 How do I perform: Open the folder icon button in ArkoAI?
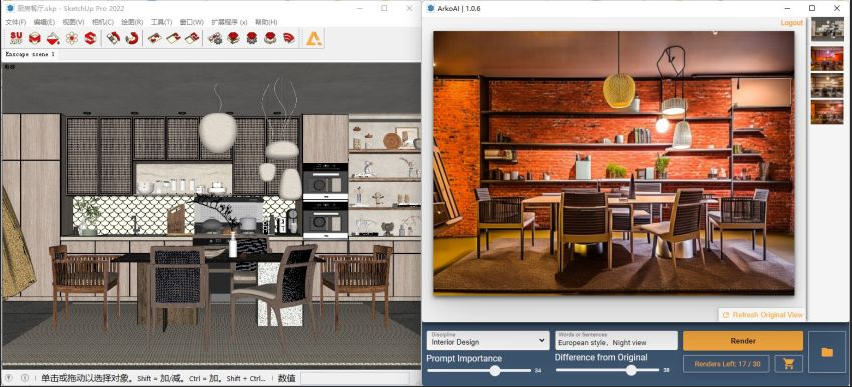click(827, 352)
